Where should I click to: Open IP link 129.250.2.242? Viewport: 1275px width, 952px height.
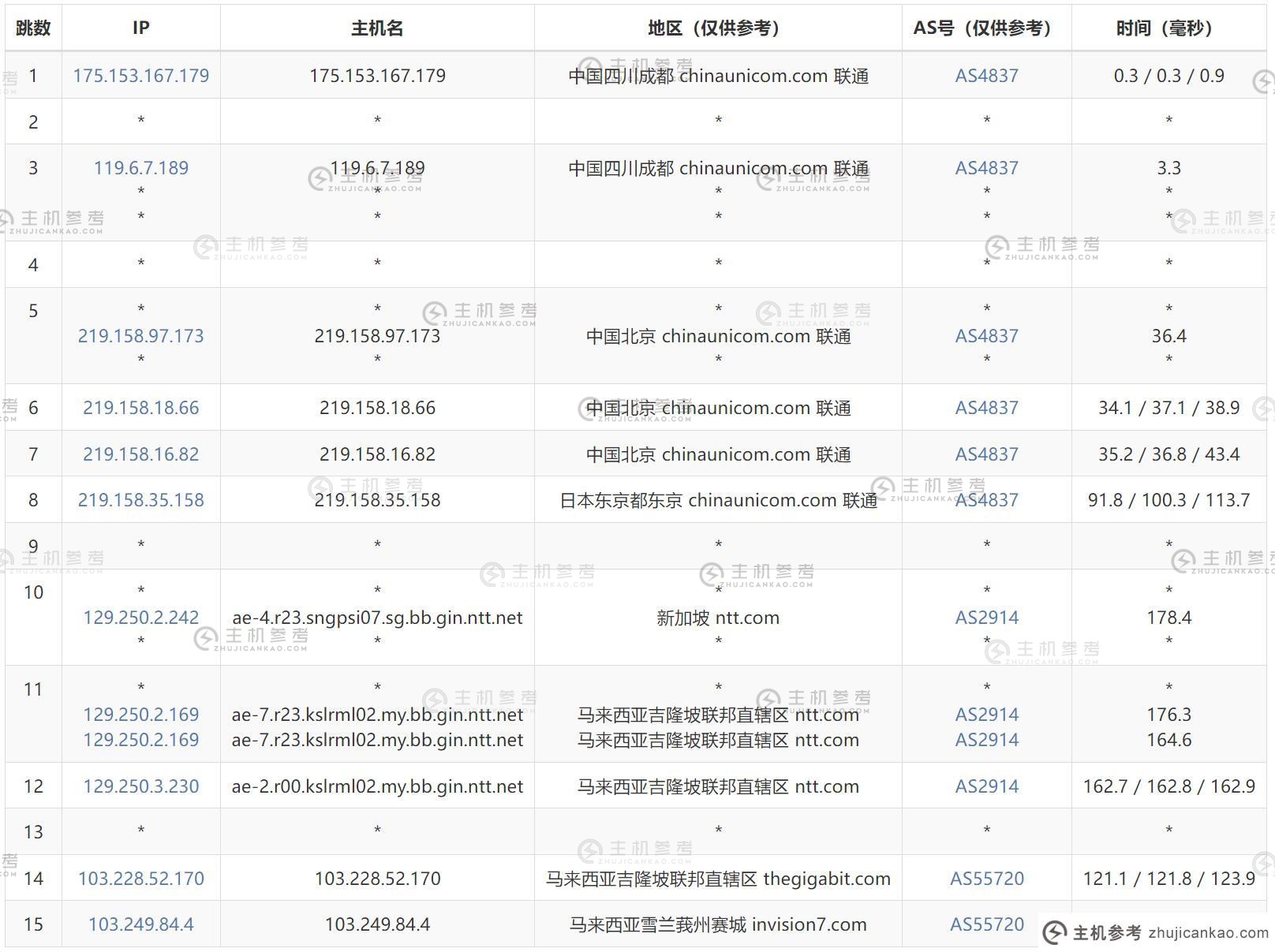[141, 618]
